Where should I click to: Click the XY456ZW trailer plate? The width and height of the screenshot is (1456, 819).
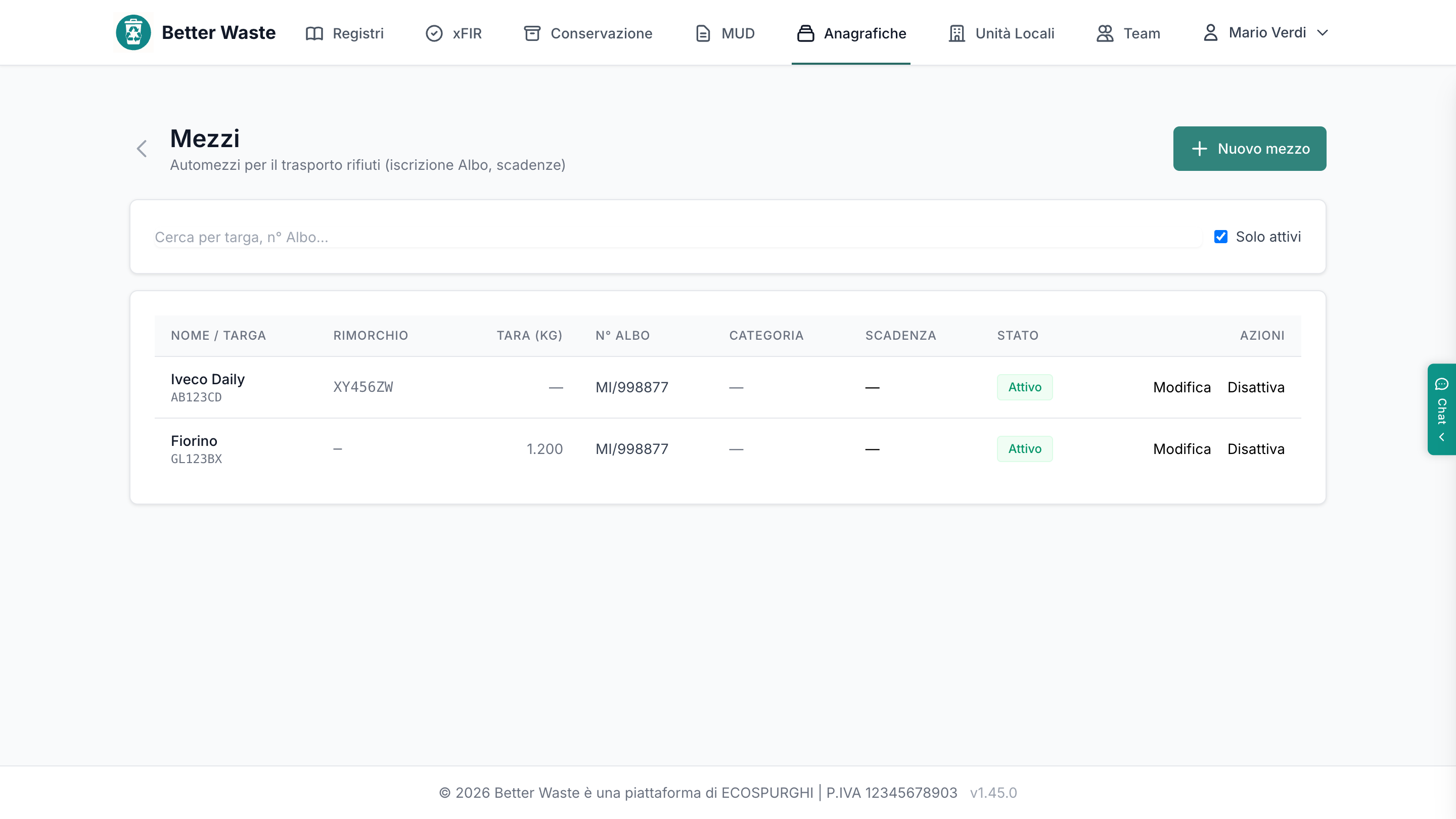point(363,387)
